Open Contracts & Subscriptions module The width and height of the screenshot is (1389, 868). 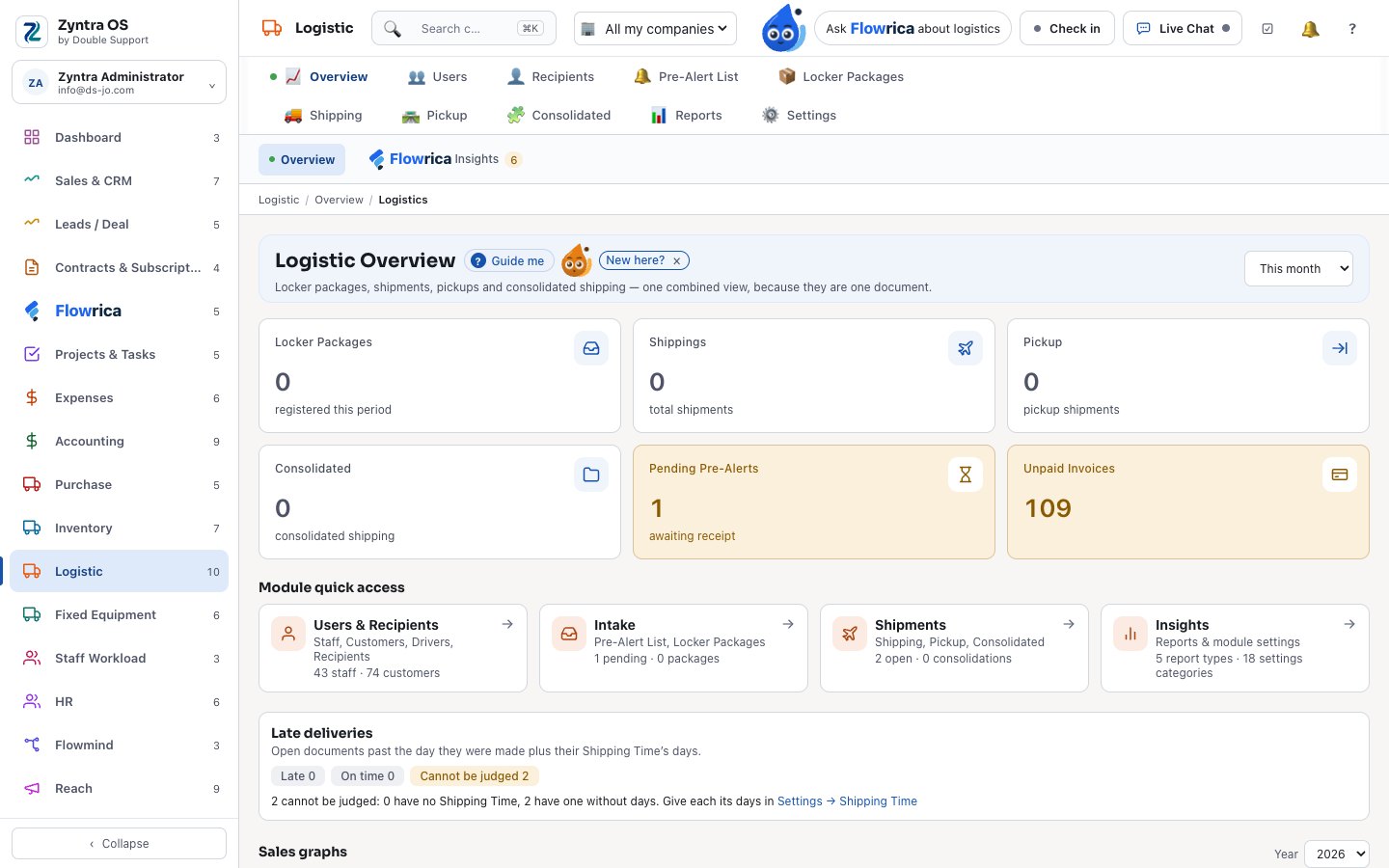119,267
